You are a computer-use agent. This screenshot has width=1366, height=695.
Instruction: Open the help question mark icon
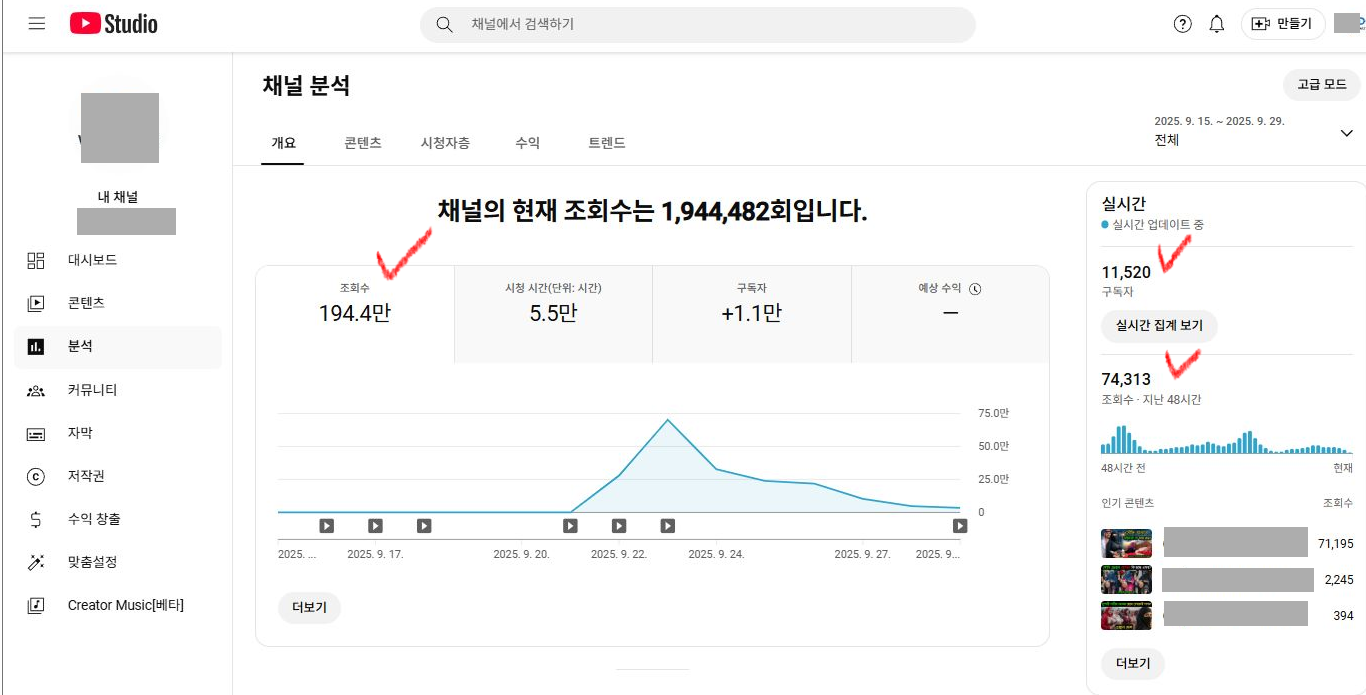point(1182,24)
